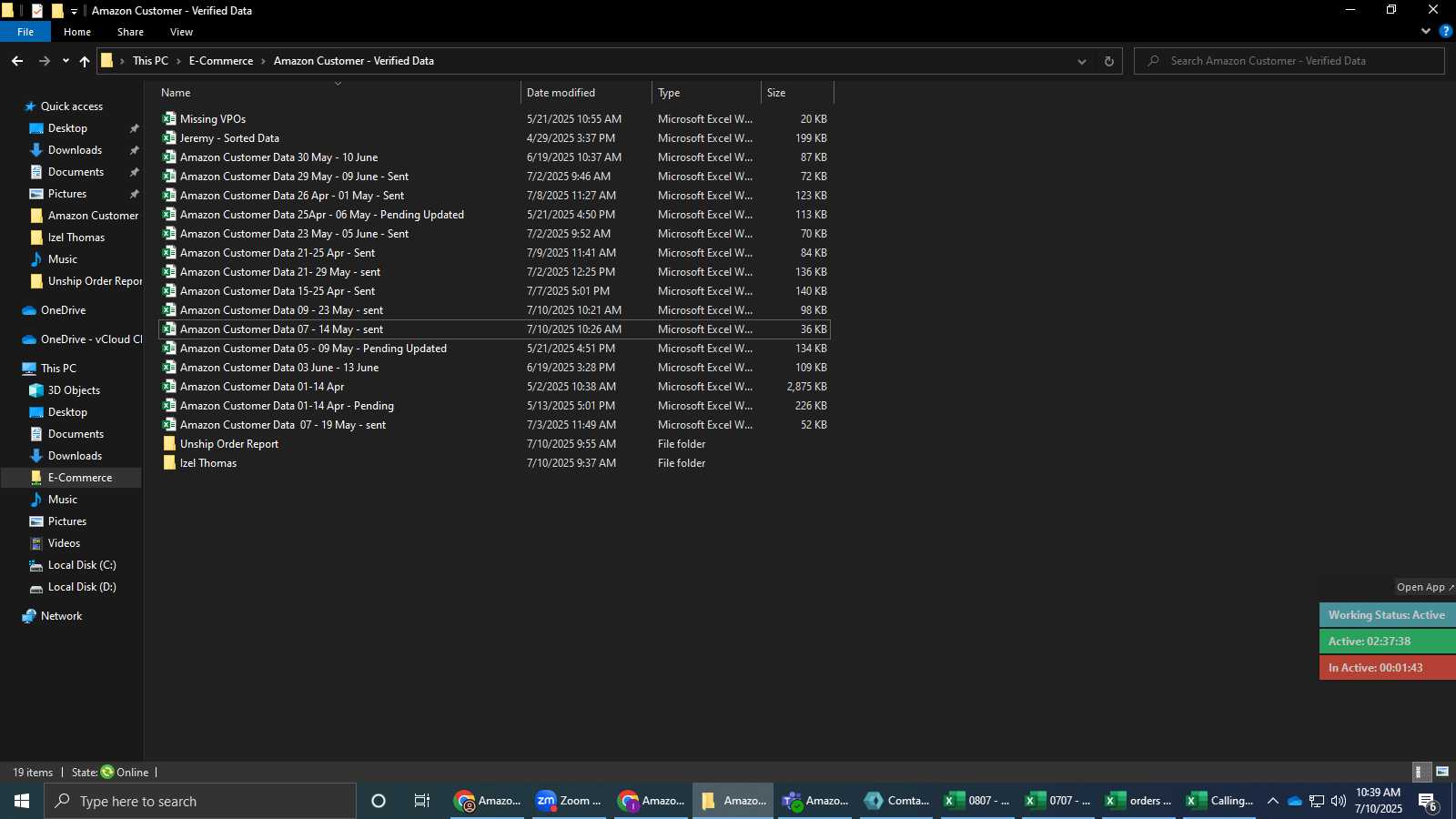Switch to the Home ribbon tab

tap(77, 32)
